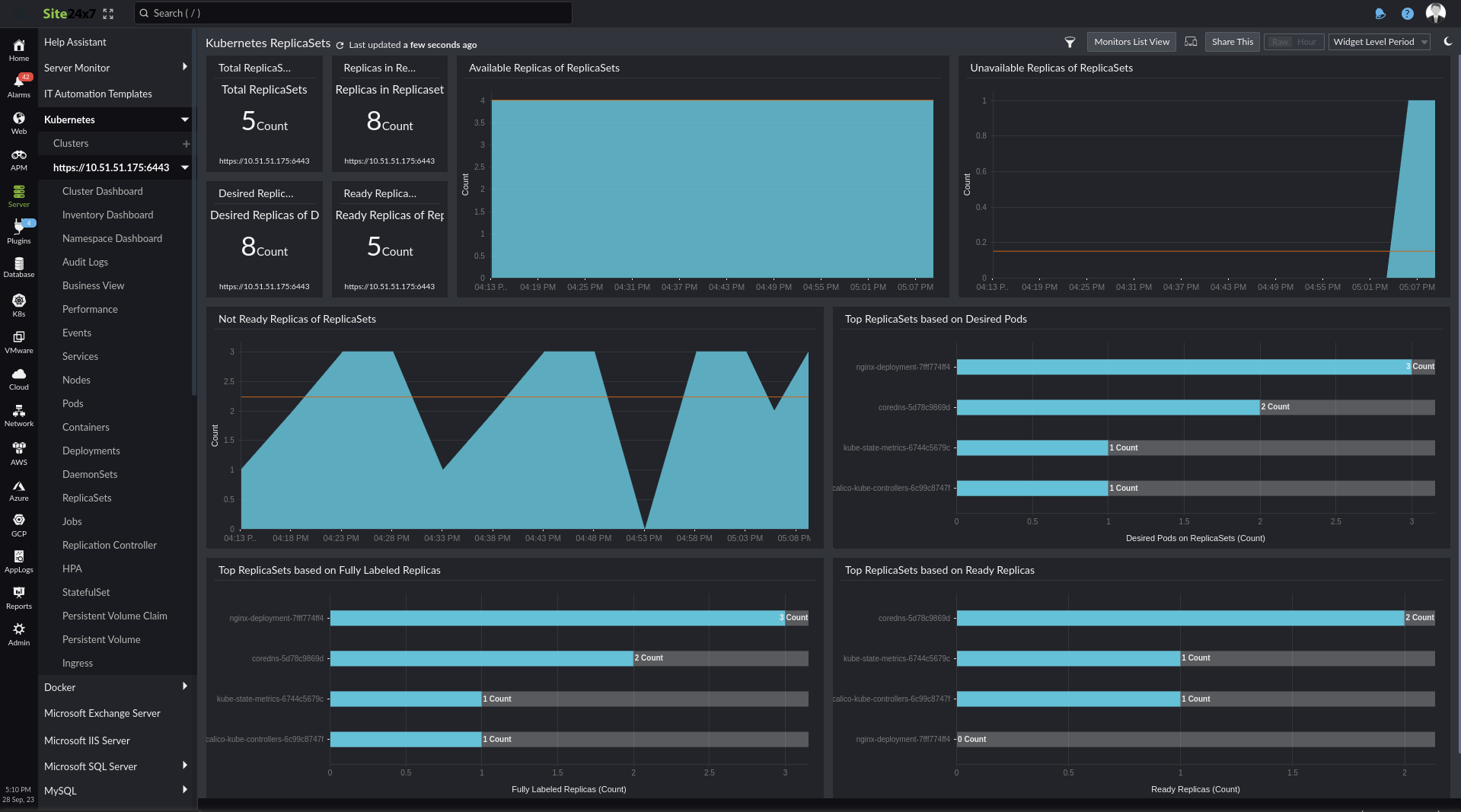Toggle dark theme with the moon icon
Screen dimensions: 1461x812
(x=1447, y=42)
